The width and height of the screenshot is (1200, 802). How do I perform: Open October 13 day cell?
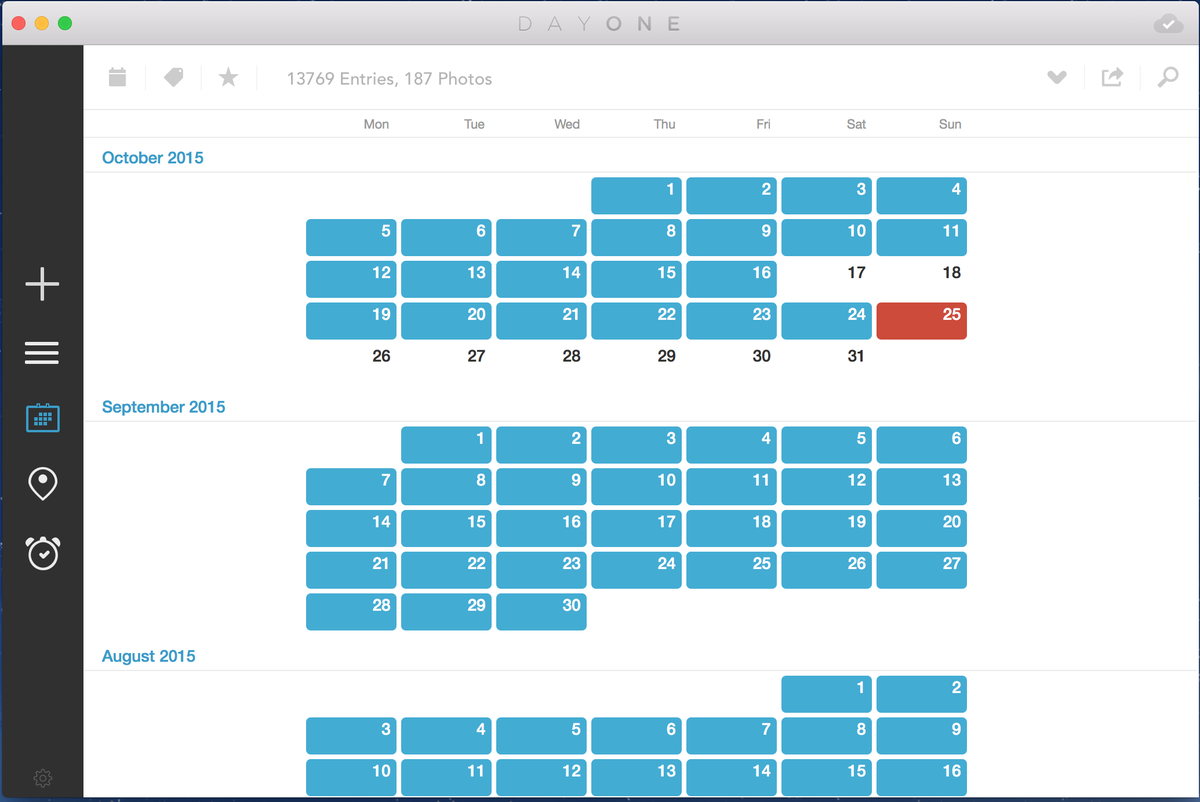click(446, 279)
